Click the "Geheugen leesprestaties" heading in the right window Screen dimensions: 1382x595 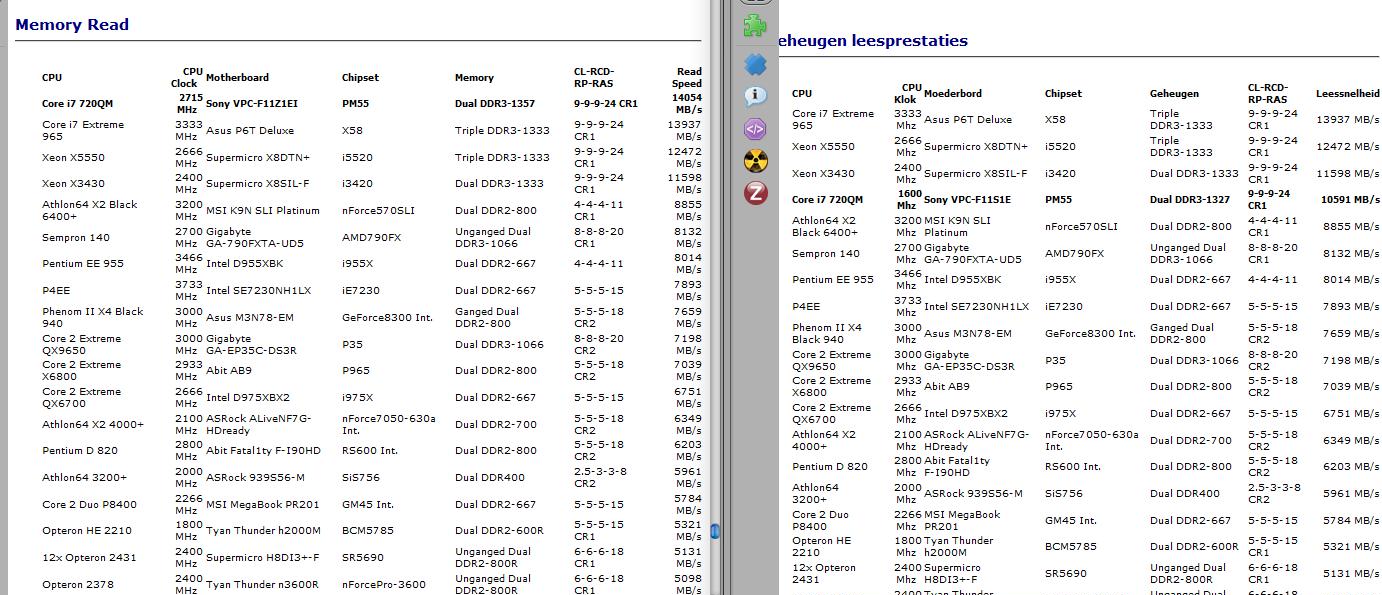pyautogui.click(x=872, y=41)
